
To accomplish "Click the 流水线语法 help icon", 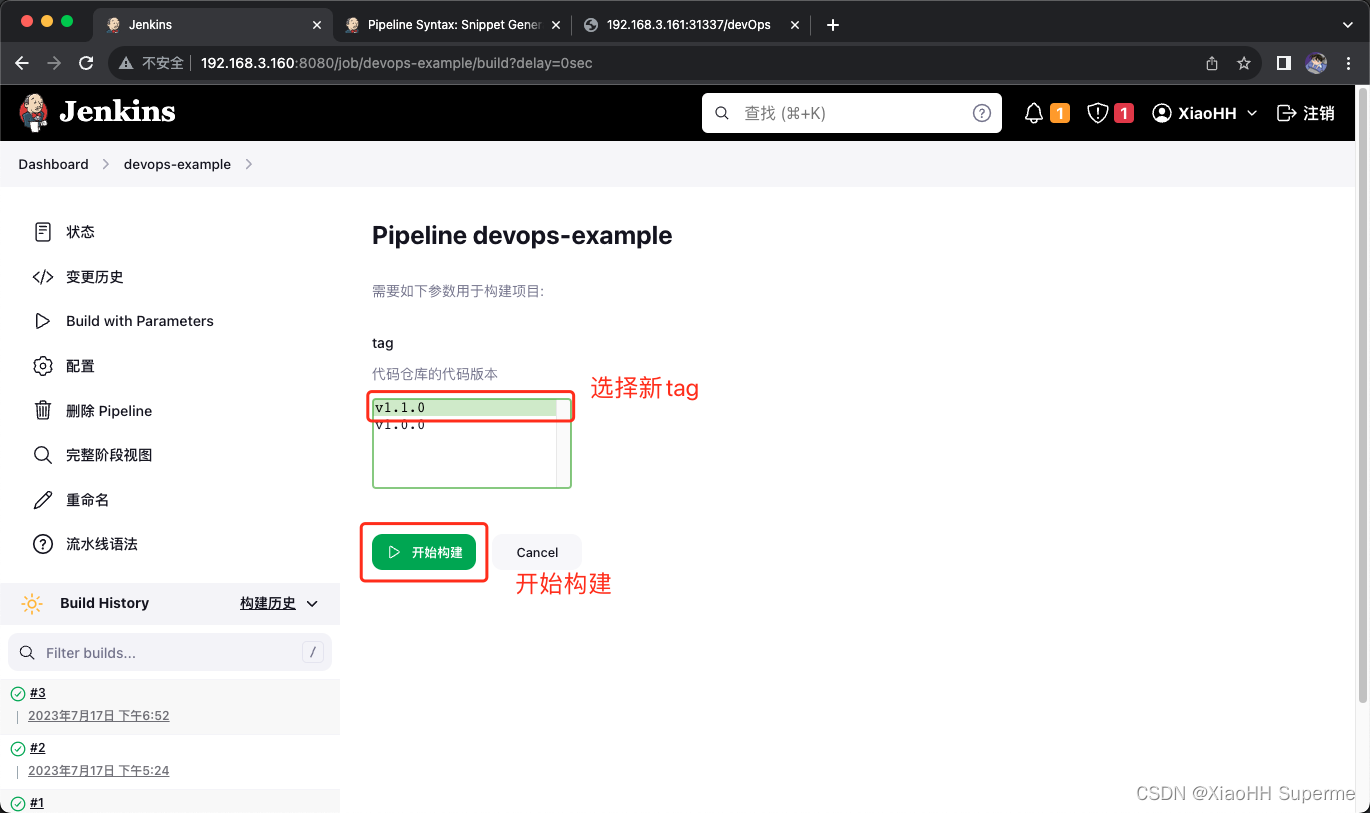I will [x=42, y=544].
